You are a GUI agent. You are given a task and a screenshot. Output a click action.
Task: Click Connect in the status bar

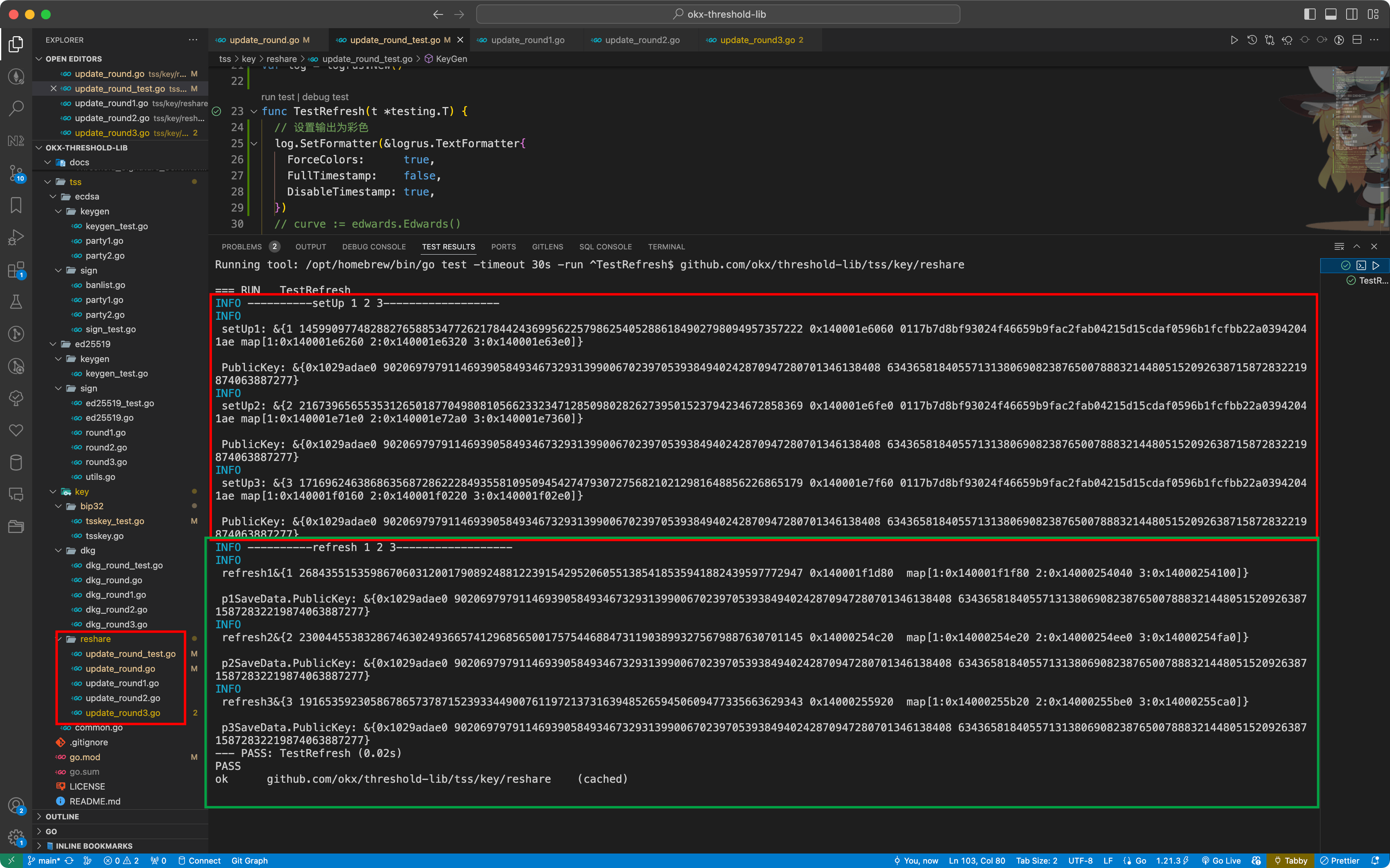click(199, 860)
